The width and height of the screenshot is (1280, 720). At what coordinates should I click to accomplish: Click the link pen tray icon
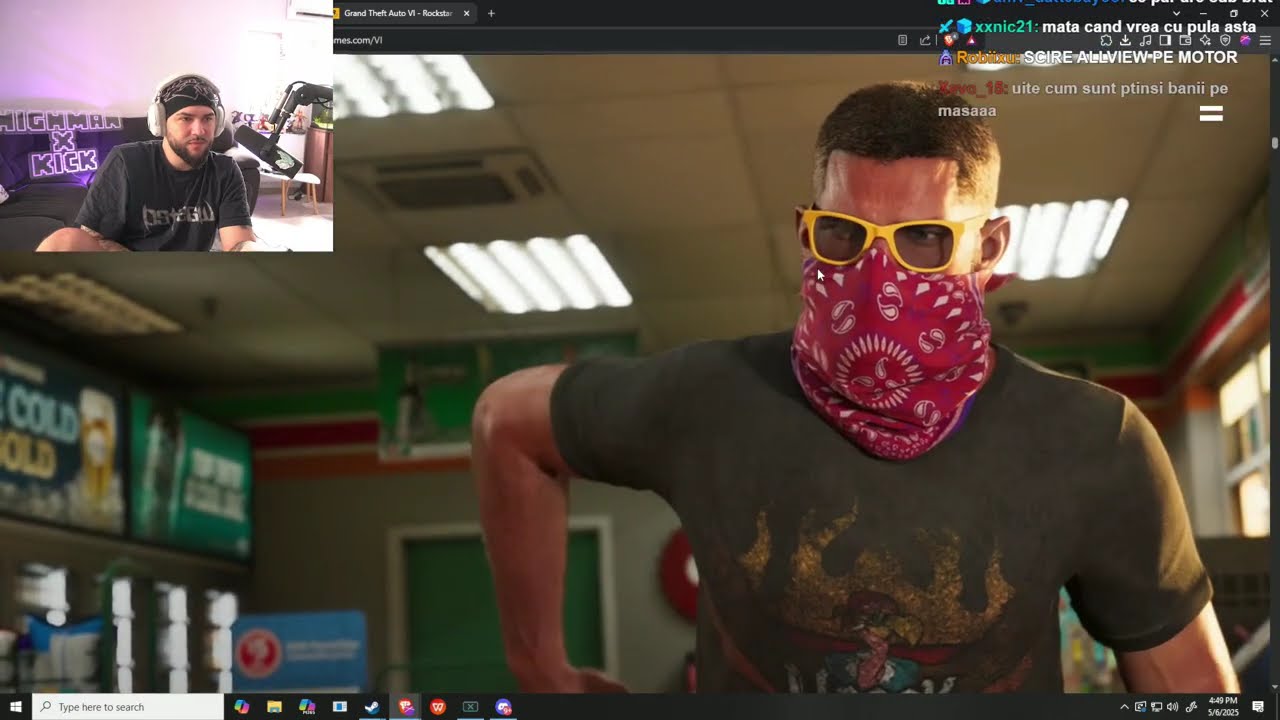point(1191,707)
